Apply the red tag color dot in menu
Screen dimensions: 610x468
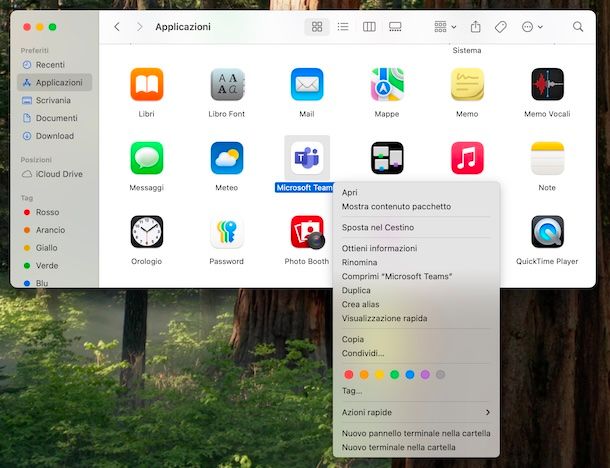349,375
